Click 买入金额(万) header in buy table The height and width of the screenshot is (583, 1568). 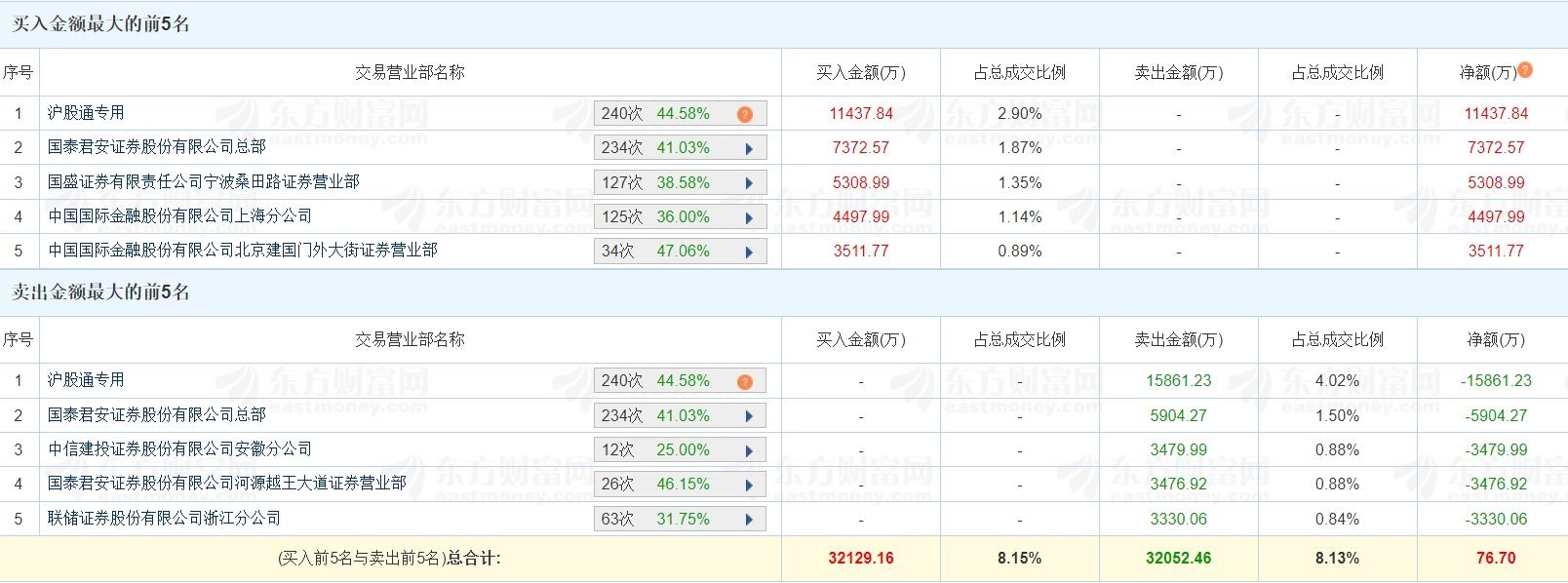(x=861, y=72)
